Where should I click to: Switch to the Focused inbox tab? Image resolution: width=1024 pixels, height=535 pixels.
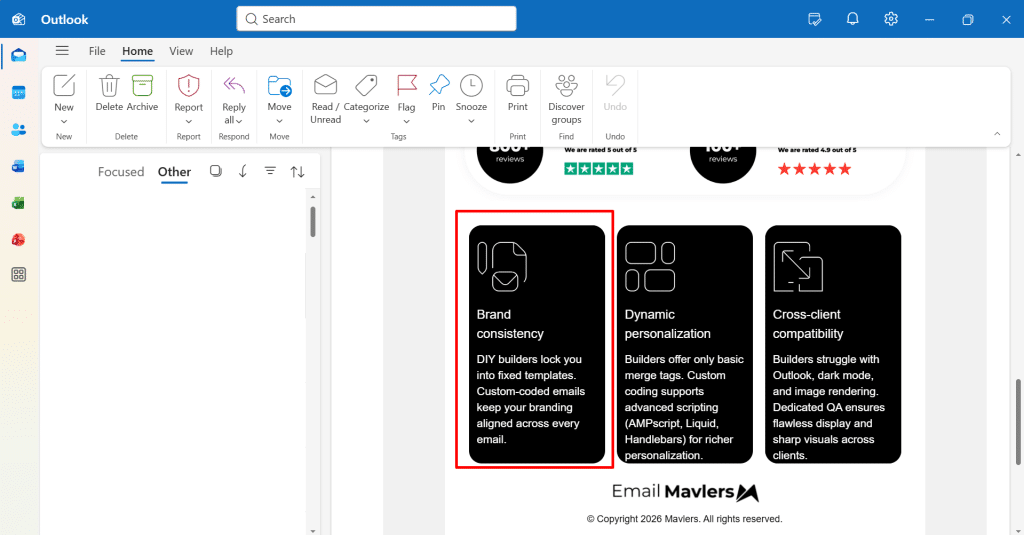121,172
